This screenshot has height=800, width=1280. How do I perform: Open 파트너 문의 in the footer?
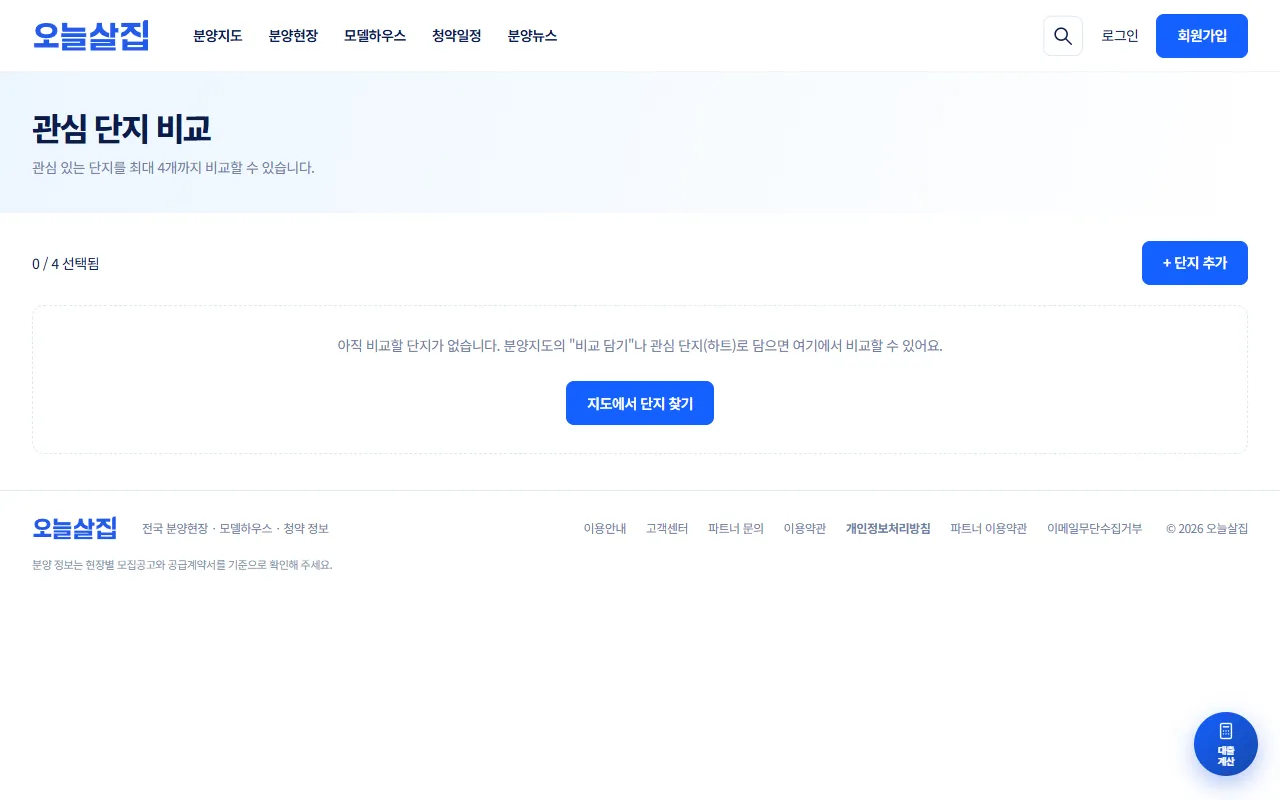pyautogui.click(x=736, y=528)
